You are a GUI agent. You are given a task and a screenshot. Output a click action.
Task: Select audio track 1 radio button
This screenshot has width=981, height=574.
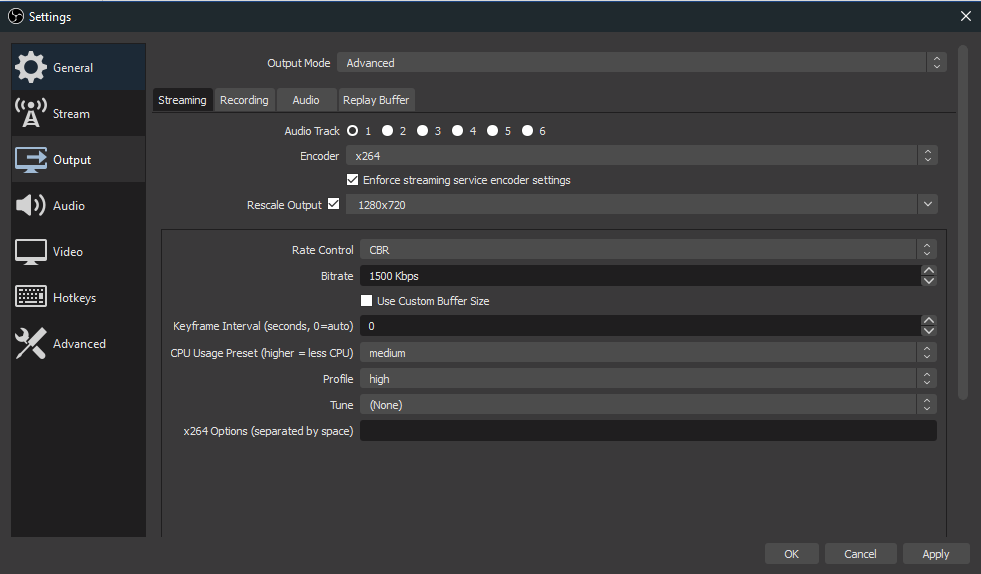coord(353,131)
